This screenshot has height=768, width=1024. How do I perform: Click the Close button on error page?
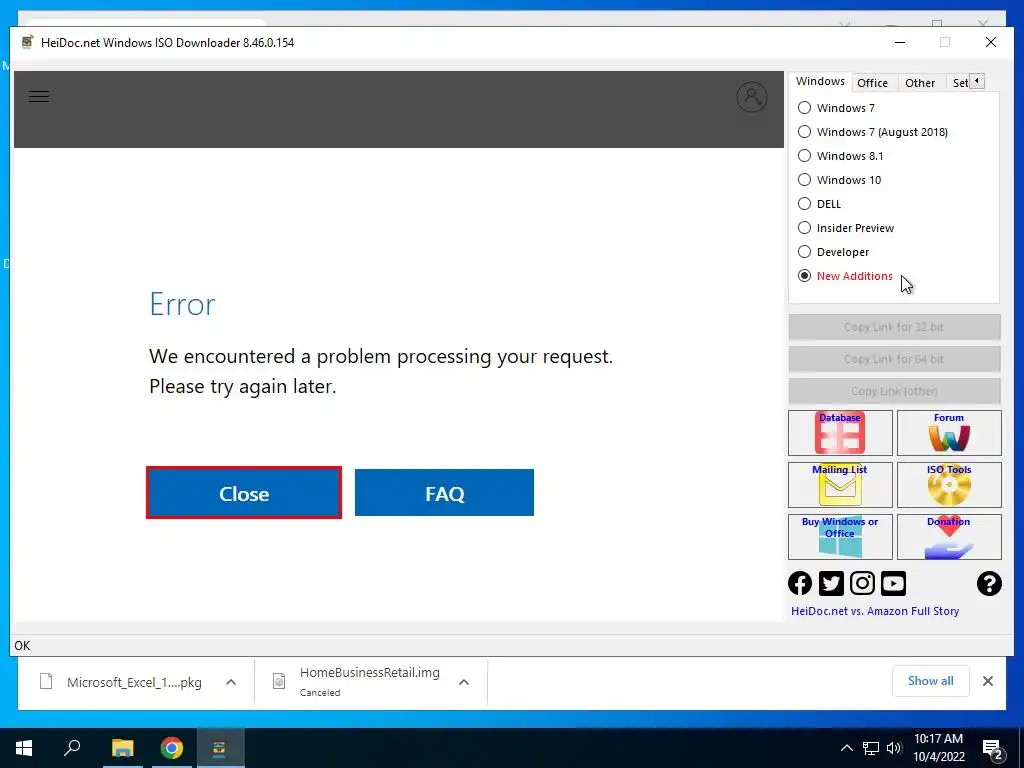pyautogui.click(x=244, y=493)
